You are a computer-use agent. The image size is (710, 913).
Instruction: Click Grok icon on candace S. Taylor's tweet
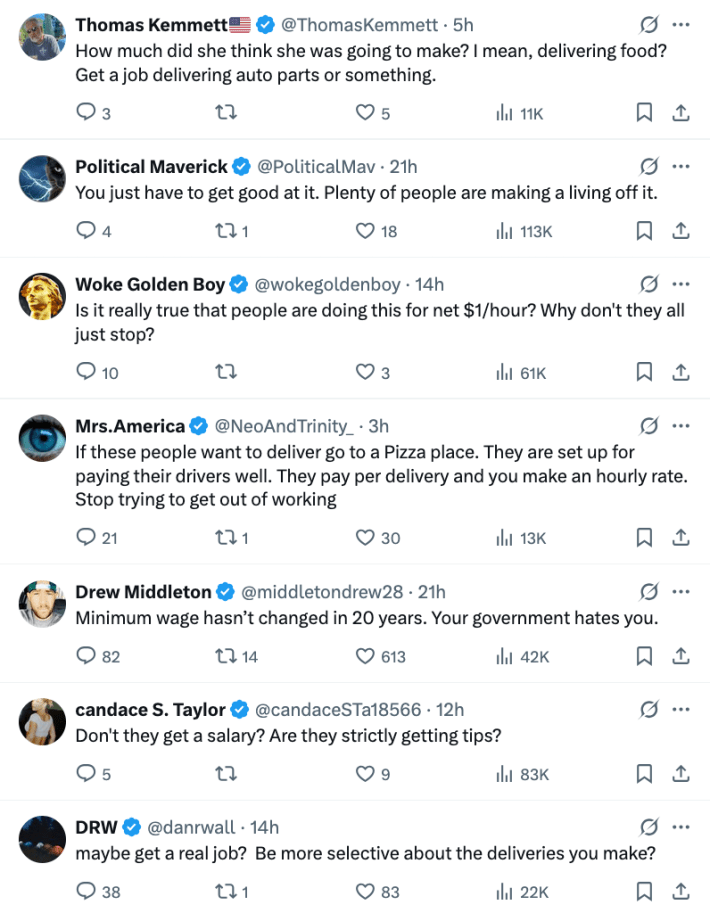[x=648, y=709]
